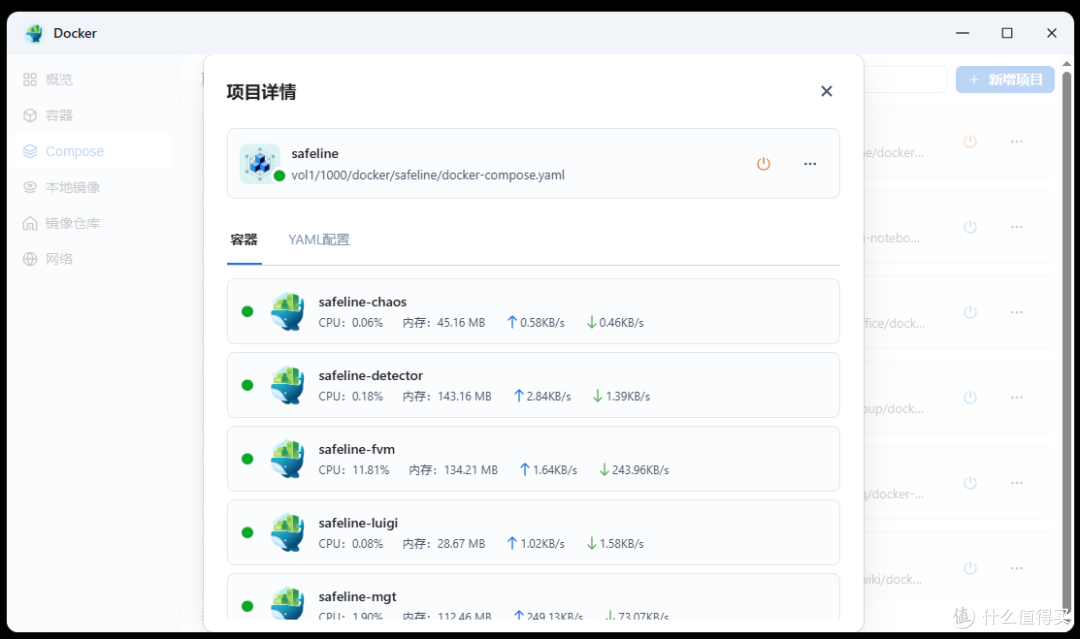Open more options for e/docker... background project
The image size is (1080, 639).
pyautogui.click(x=1017, y=141)
